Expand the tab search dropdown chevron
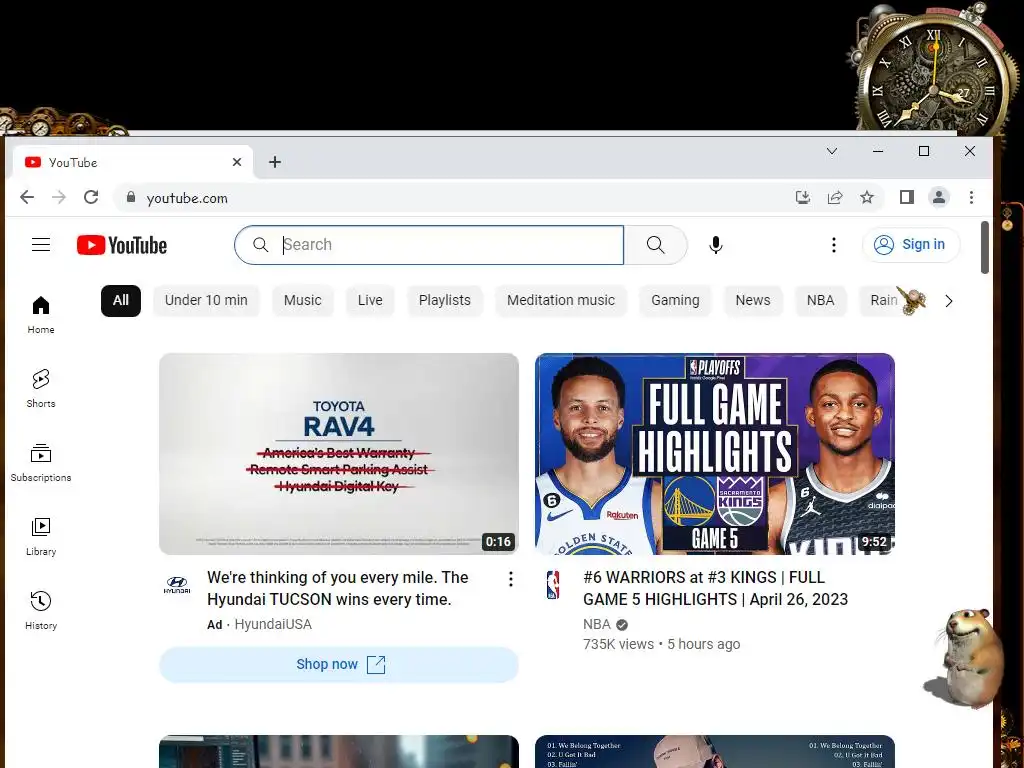 pos(832,151)
